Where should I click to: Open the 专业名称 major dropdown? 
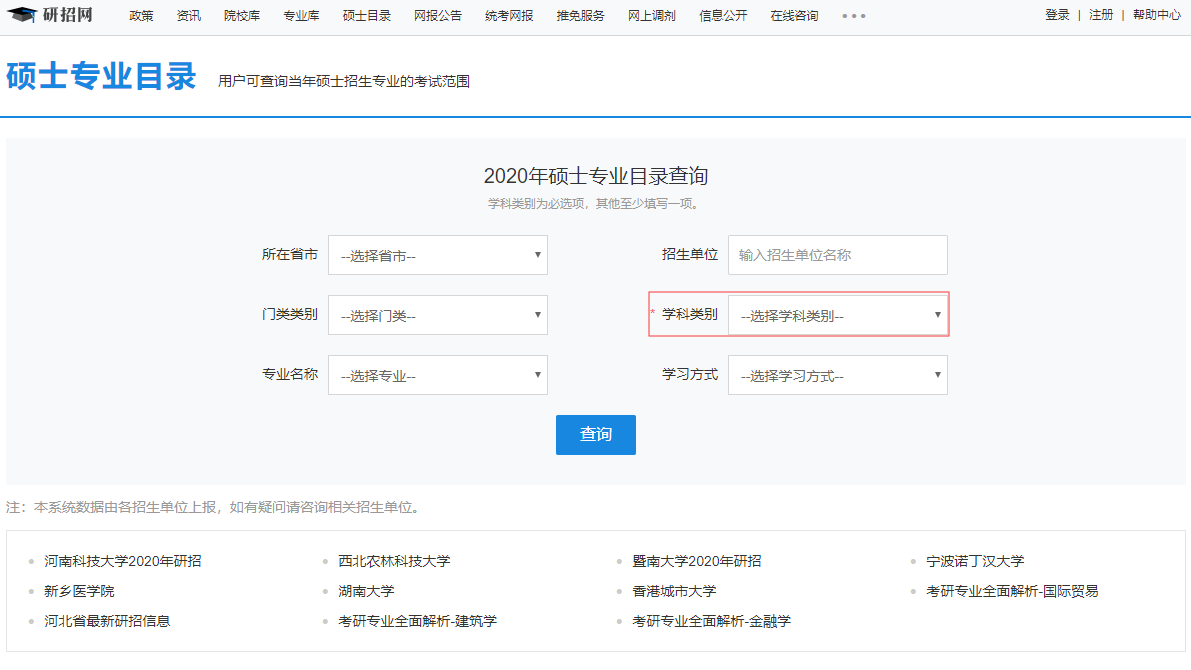(438, 375)
